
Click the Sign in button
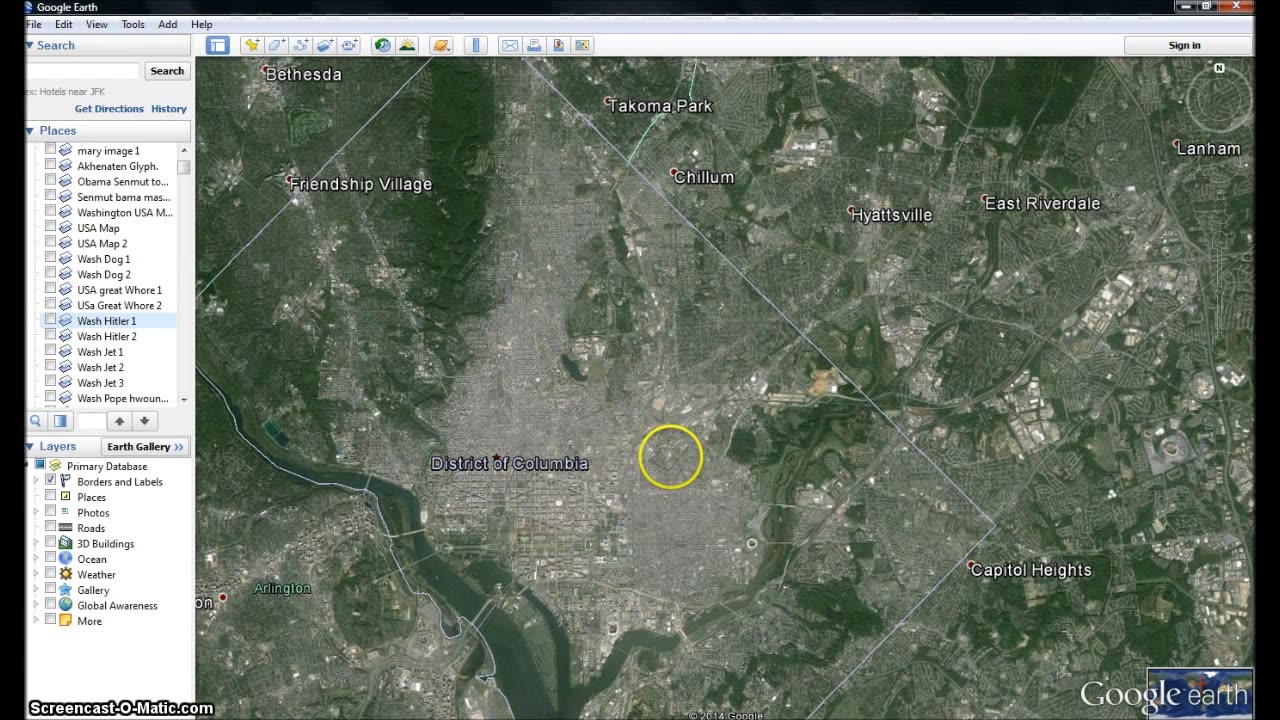click(1185, 45)
